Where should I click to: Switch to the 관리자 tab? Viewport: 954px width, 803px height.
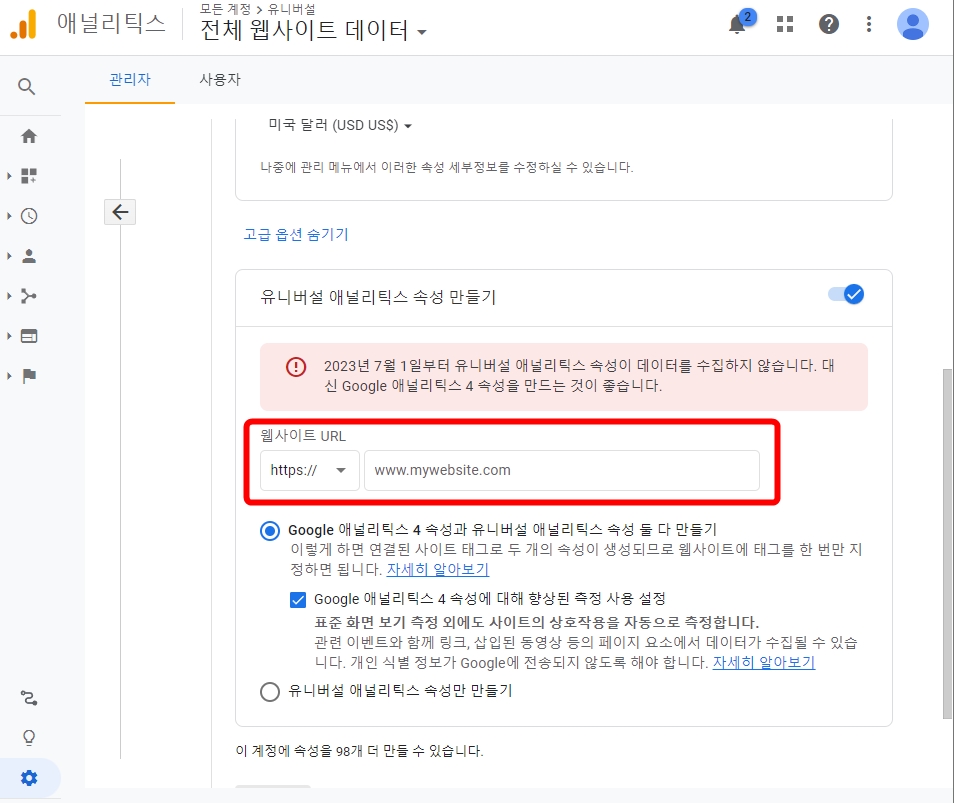(130, 80)
